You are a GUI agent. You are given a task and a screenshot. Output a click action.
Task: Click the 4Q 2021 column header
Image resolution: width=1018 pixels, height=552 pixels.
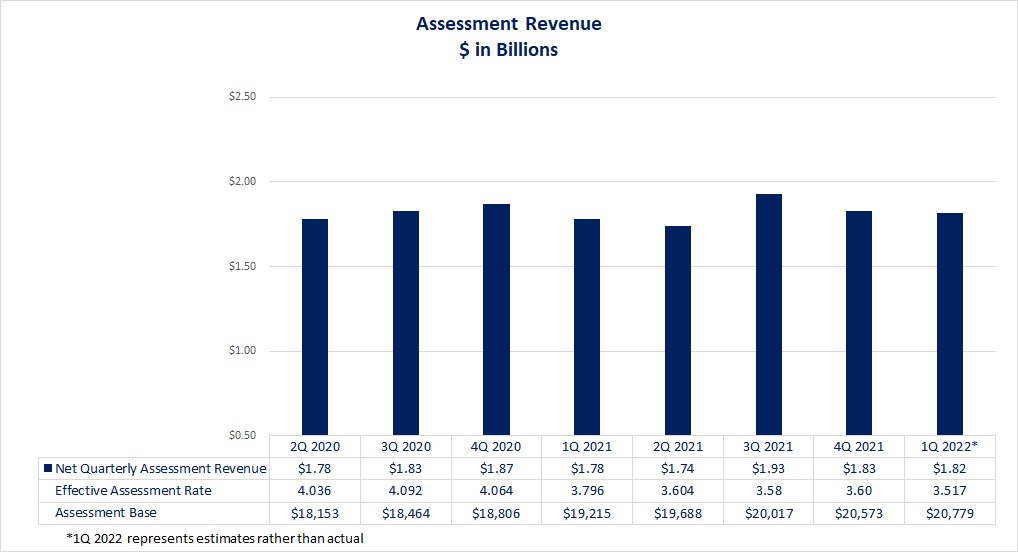(x=859, y=446)
